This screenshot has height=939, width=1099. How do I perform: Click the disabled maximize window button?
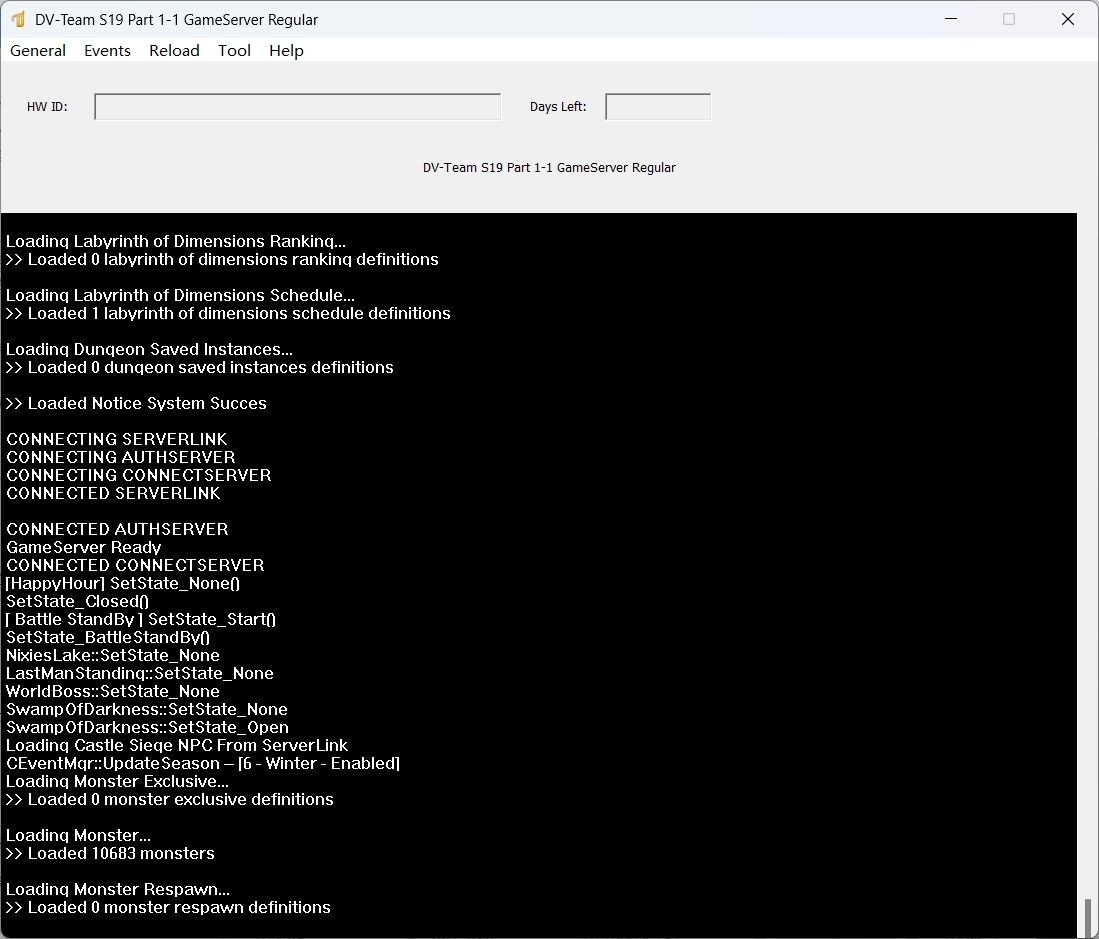pyautogui.click(x=1008, y=19)
